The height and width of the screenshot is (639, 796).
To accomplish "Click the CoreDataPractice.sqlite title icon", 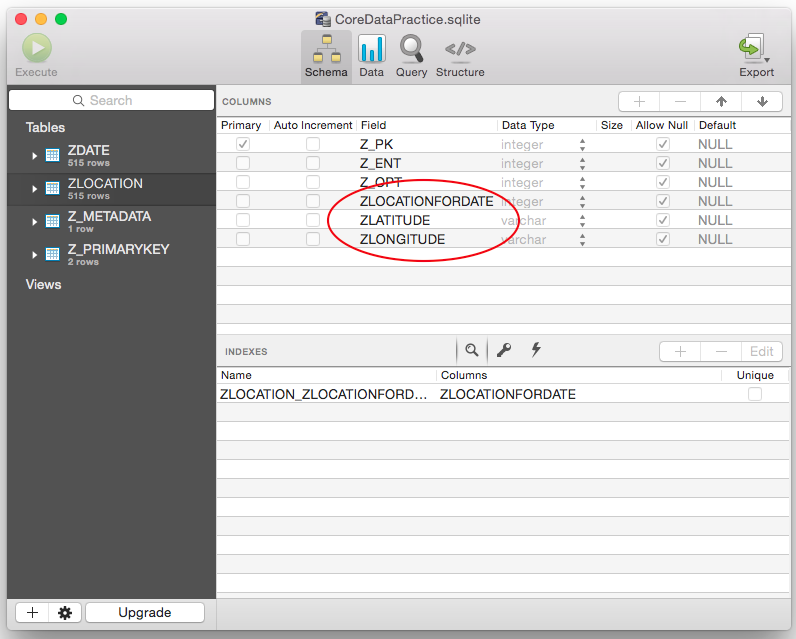I will (x=323, y=19).
